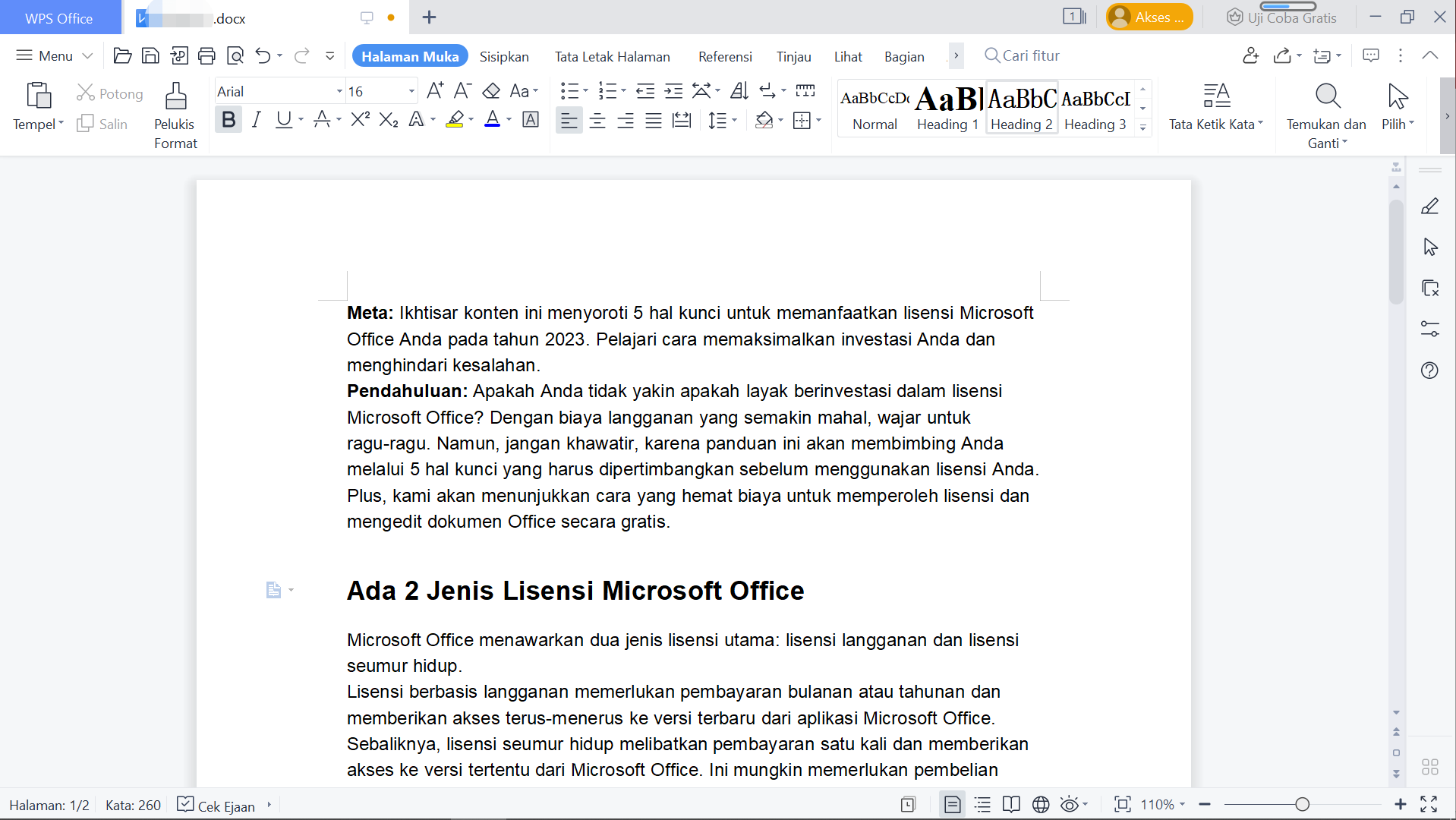Apply the Normal style
1456x820 pixels.
(875, 108)
